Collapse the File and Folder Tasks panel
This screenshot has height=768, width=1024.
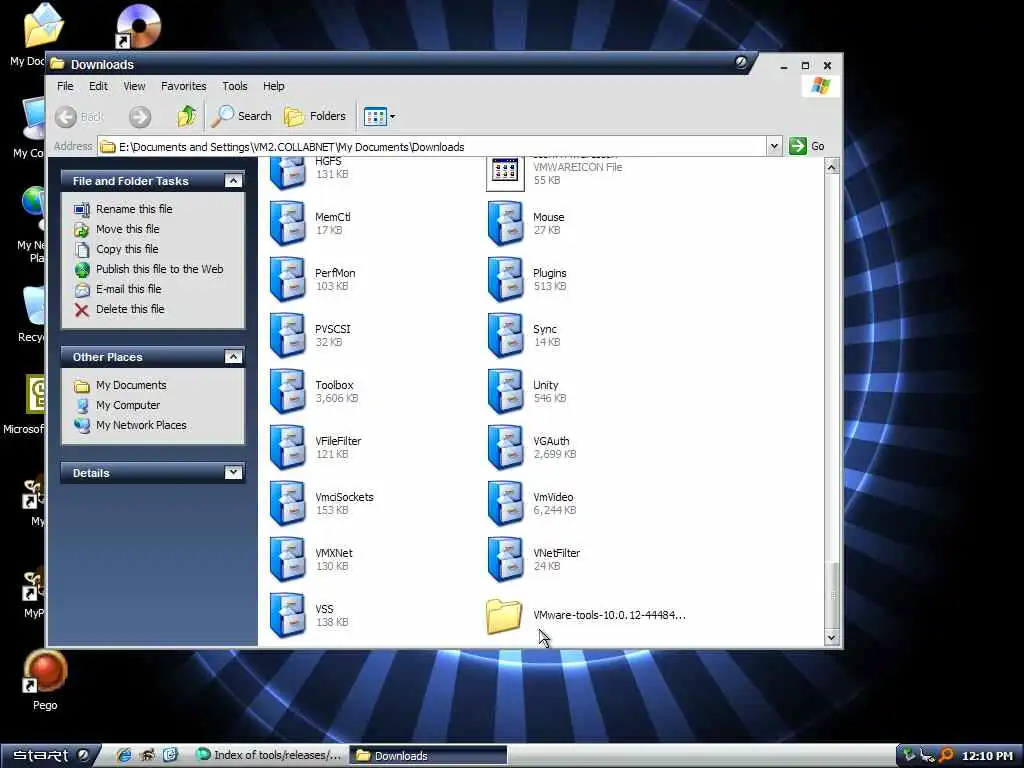(x=233, y=181)
